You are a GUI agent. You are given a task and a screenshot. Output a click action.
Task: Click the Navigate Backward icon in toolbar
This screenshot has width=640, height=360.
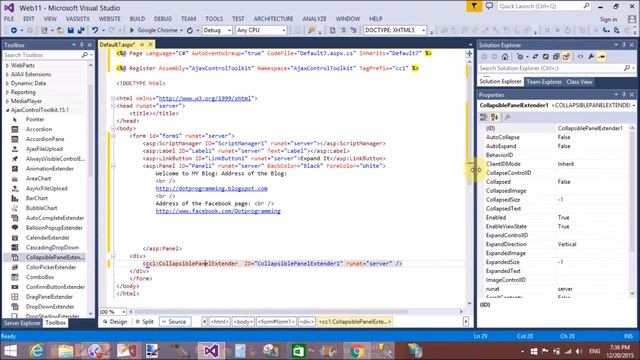pos(13,30)
